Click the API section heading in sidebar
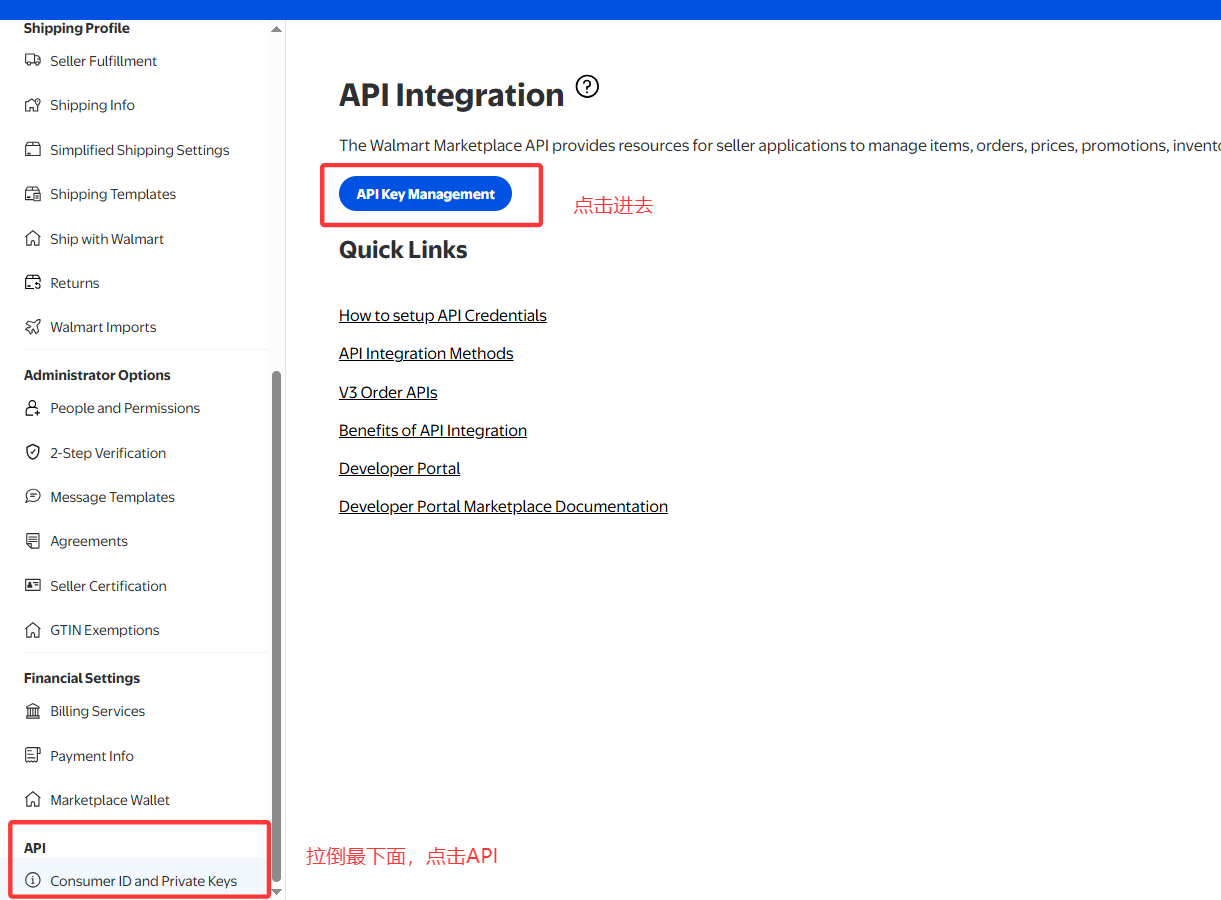This screenshot has width=1221, height=900. [x=35, y=848]
